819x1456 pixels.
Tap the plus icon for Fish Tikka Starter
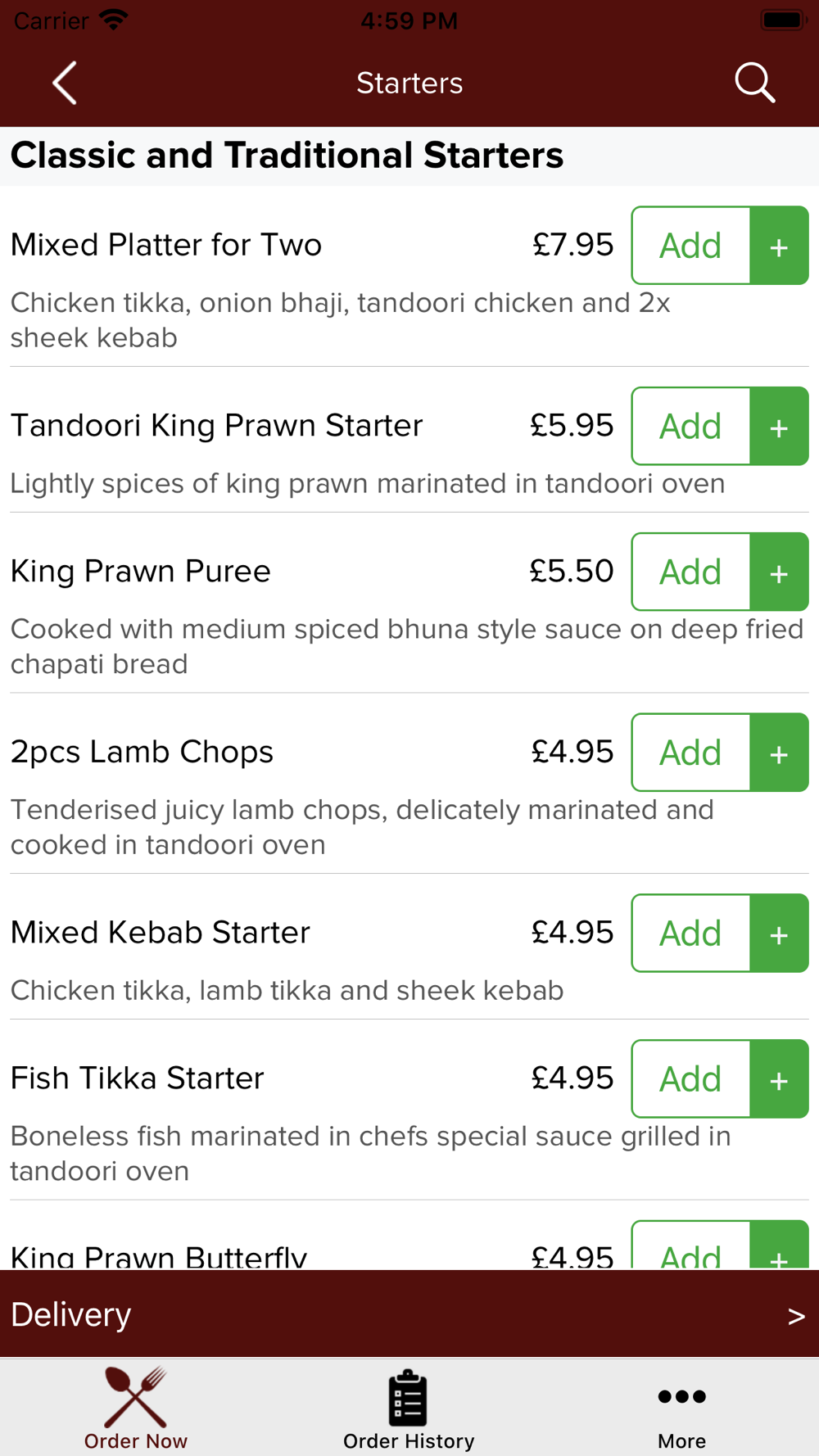coord(779,1079)
